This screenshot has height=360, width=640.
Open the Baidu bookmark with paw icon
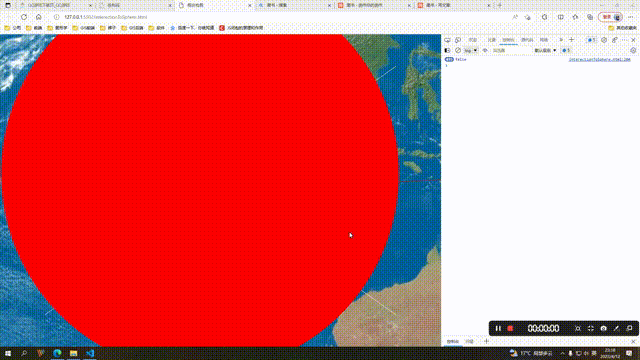[192, 28]
